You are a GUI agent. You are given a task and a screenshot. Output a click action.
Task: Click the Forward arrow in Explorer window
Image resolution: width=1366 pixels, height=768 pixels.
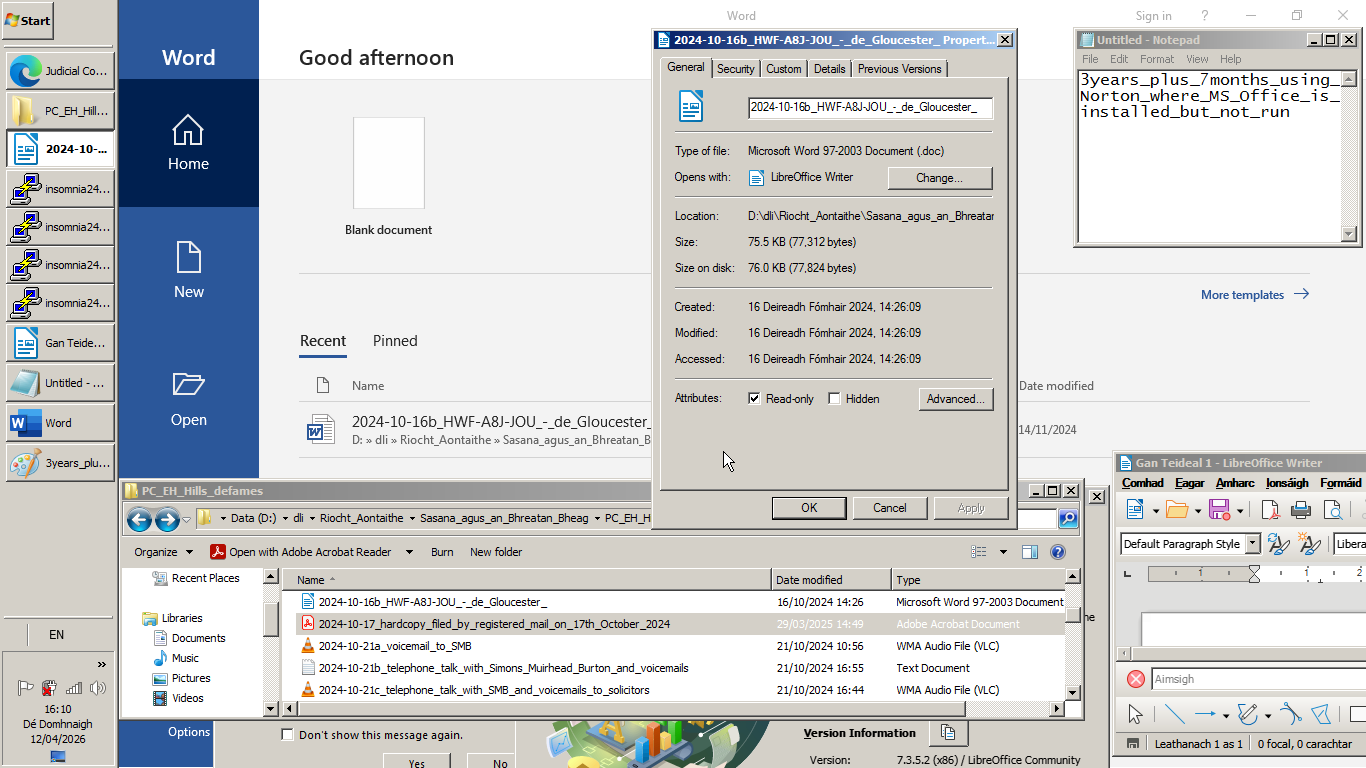tap(167, 519)
